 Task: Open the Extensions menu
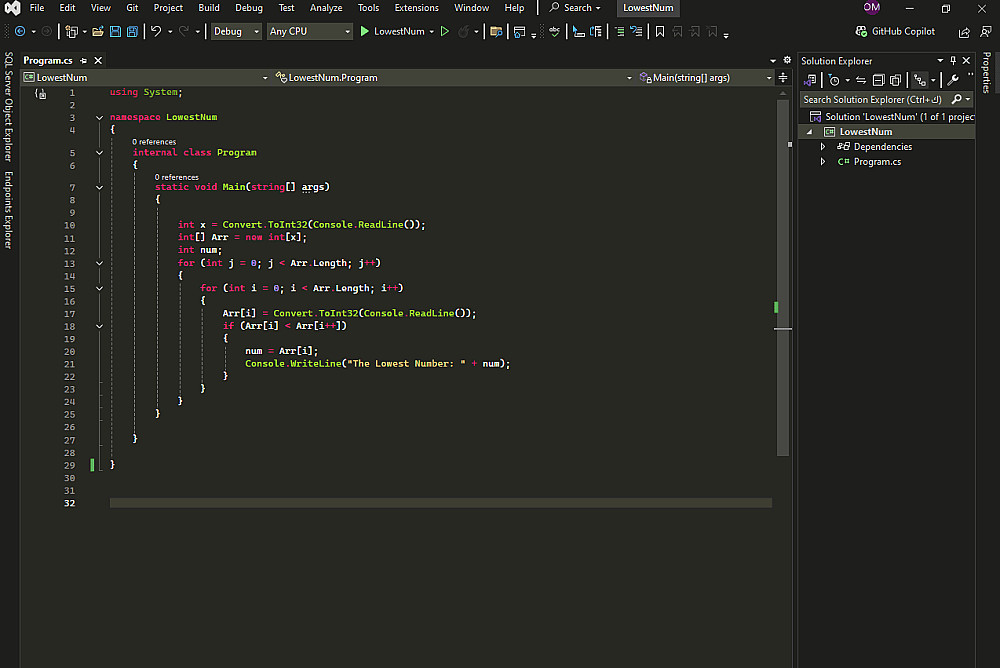click(x=416, y=8)
